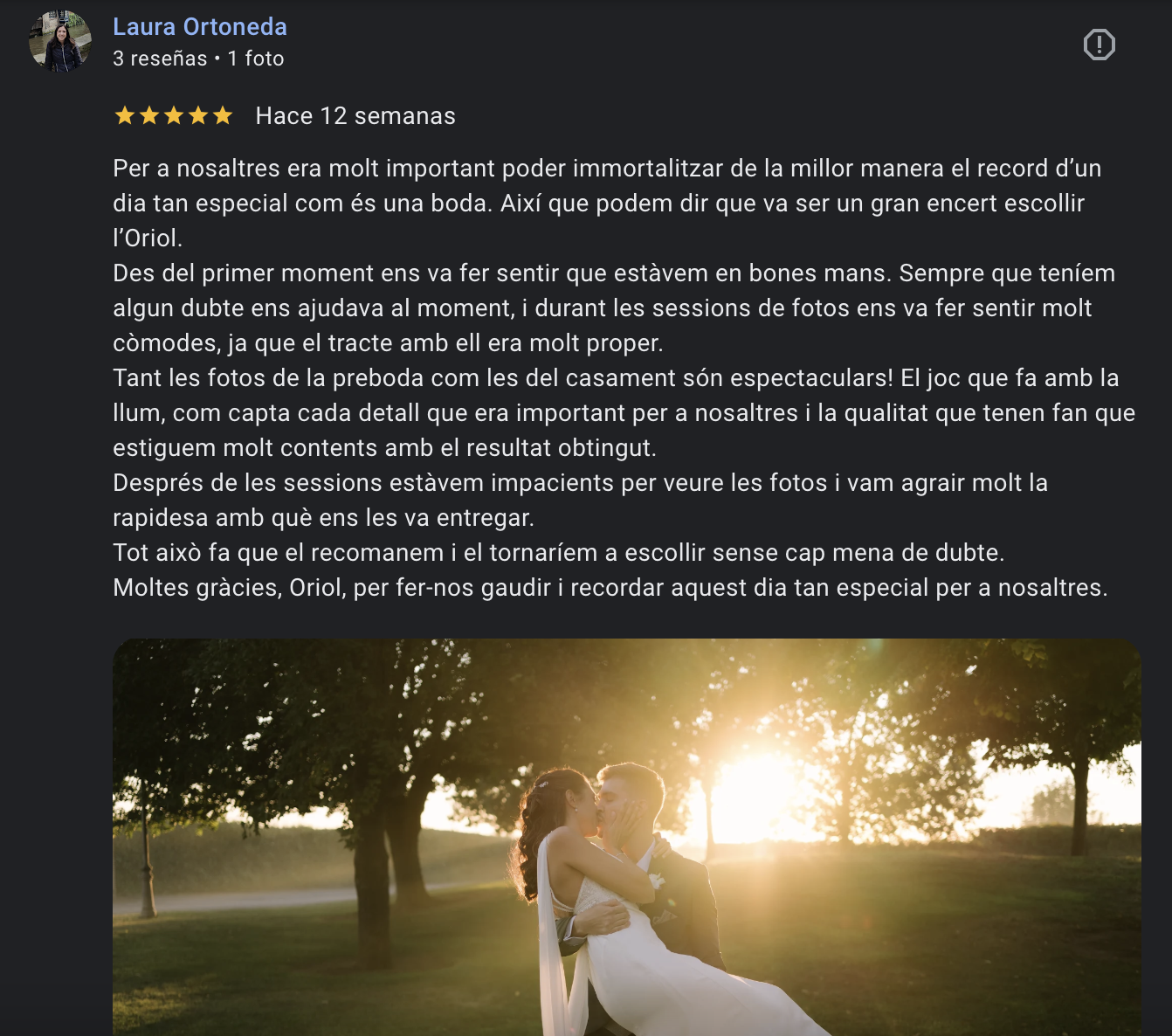
Task: Click the '1 foto' reviewer stat
Action: click(x=256, y=59)
